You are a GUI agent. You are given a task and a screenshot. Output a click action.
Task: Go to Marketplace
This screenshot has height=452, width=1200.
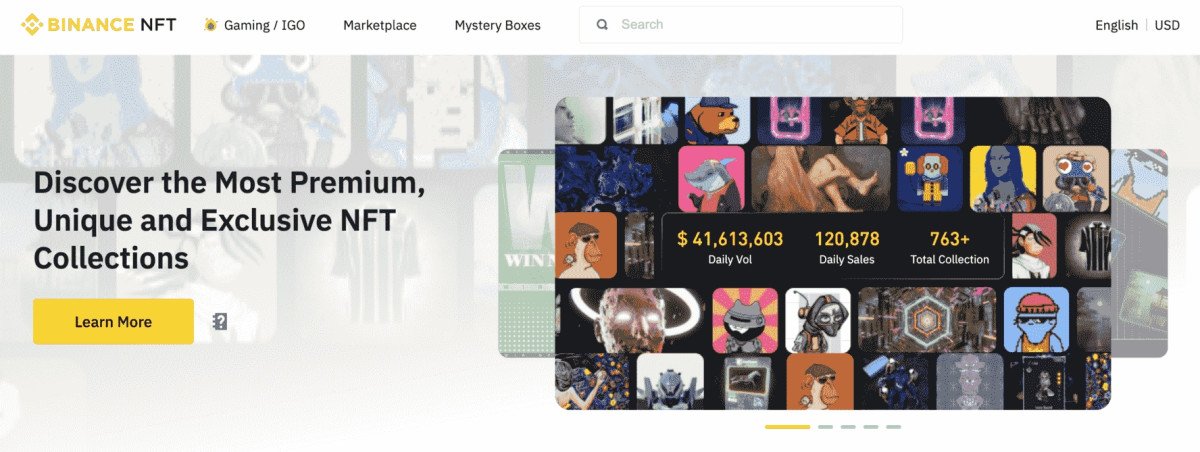click(380, 25)
